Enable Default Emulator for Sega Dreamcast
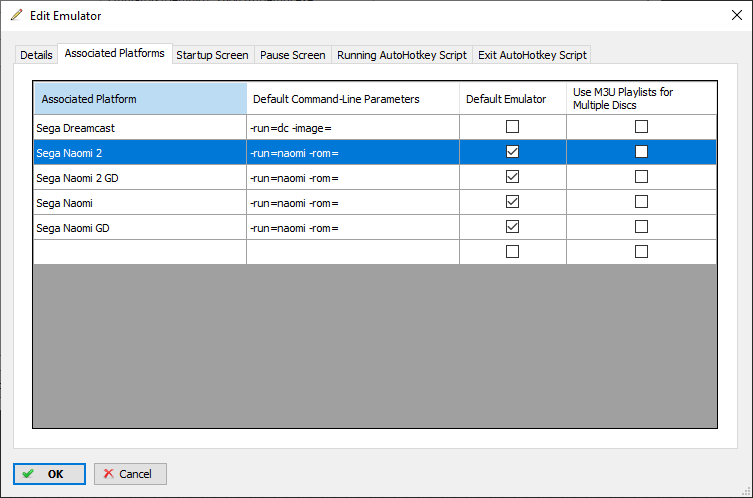Viewport: 753px width, 498px height. [512, 127]
